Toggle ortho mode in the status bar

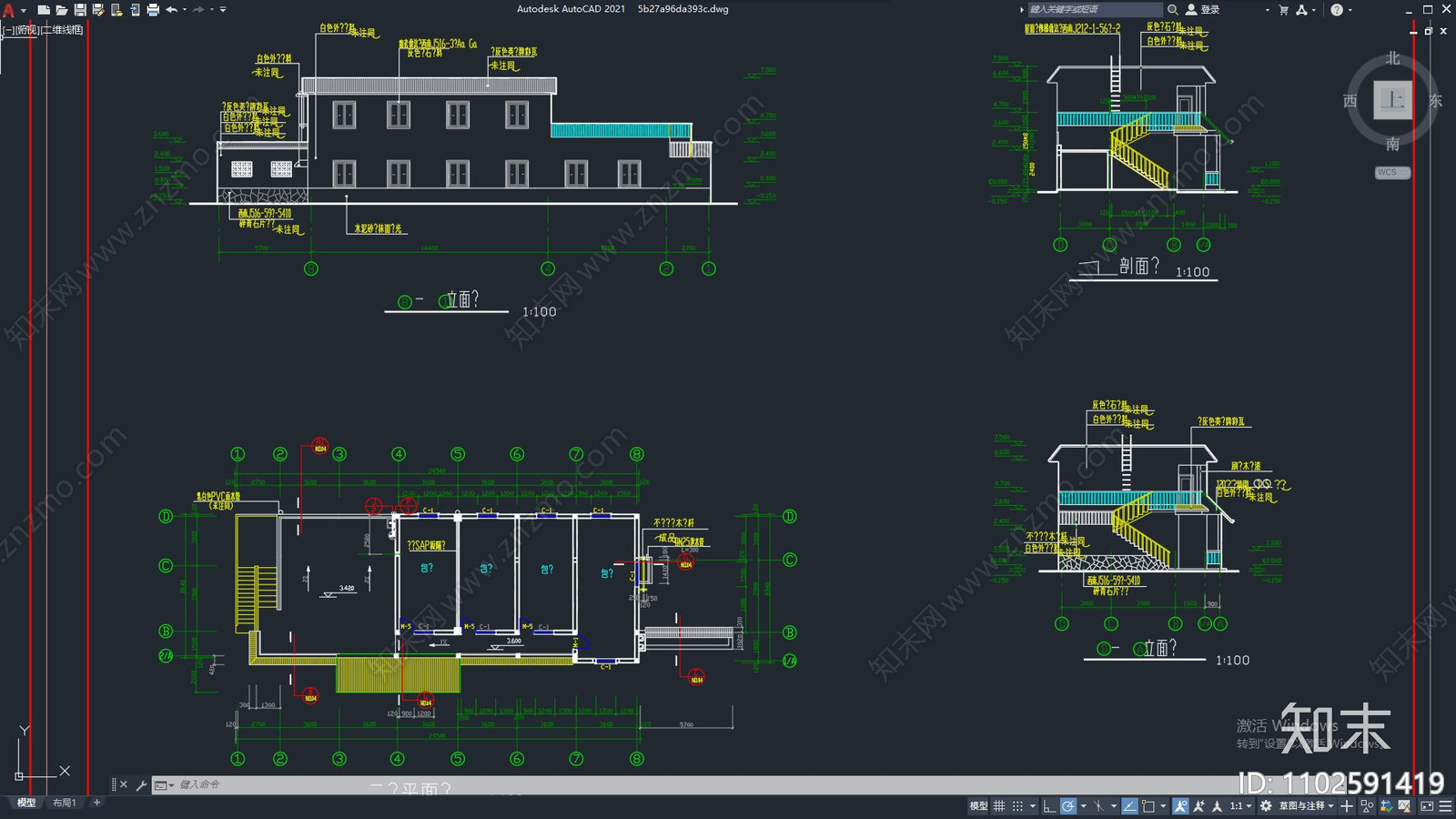(1049, 806)
